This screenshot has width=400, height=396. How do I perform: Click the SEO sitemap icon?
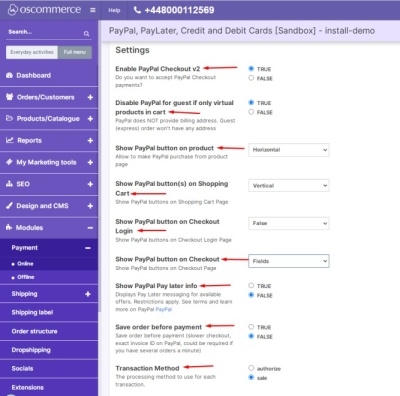[9, 184]
